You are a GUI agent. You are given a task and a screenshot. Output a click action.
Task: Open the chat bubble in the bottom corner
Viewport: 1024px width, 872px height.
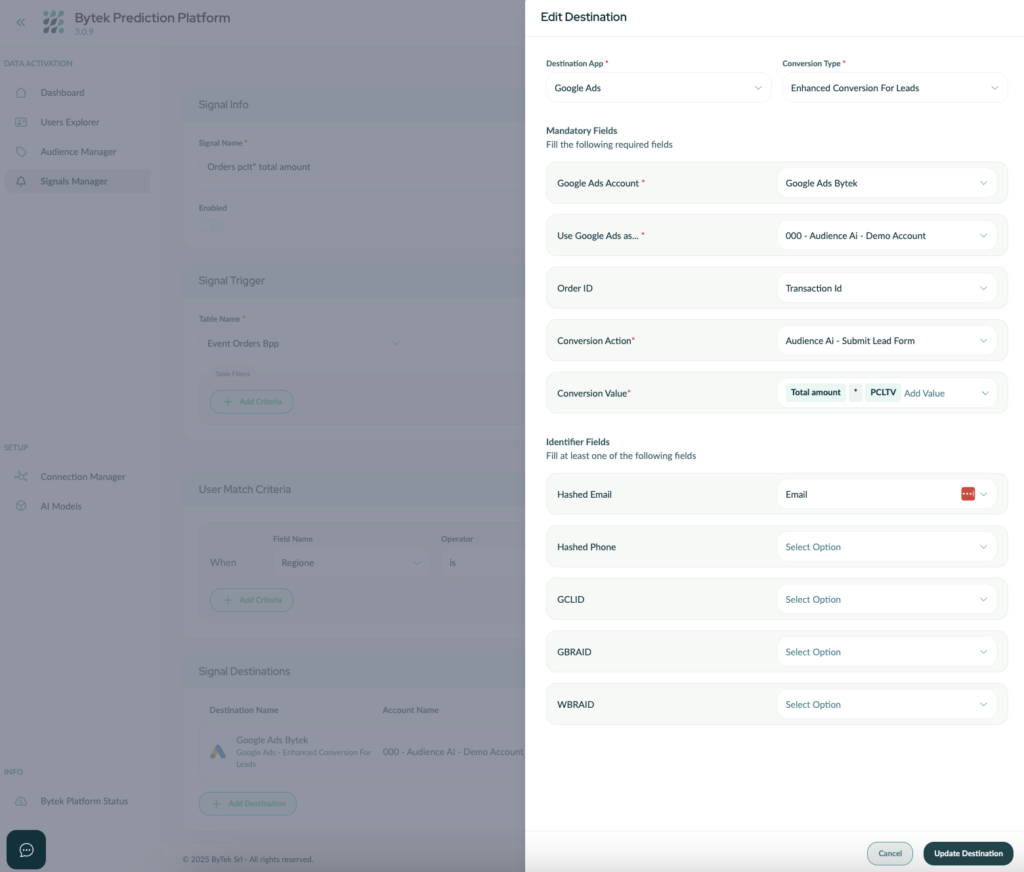[x=26, y=849]
